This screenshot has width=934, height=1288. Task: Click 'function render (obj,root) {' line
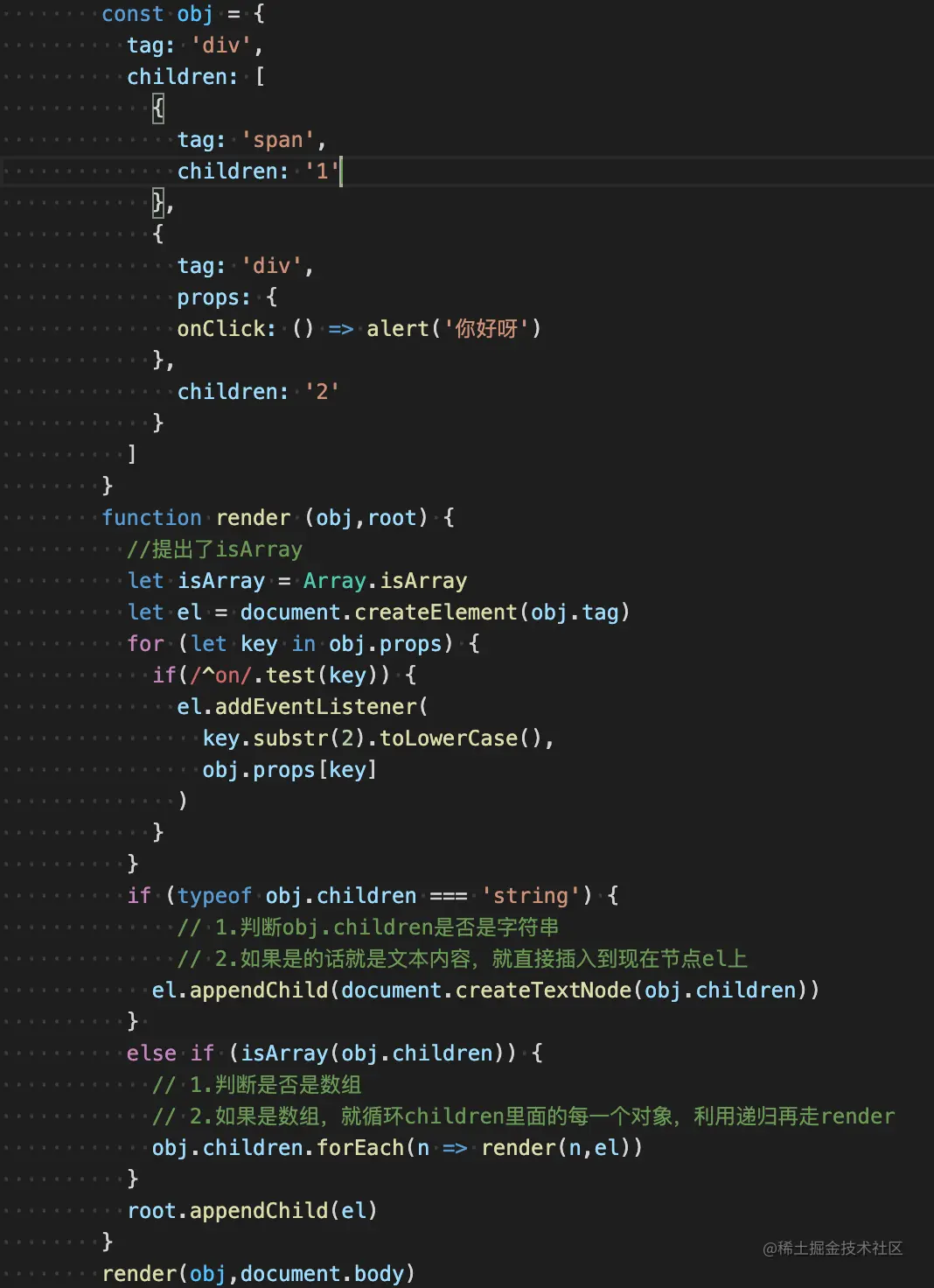[278, 517]
